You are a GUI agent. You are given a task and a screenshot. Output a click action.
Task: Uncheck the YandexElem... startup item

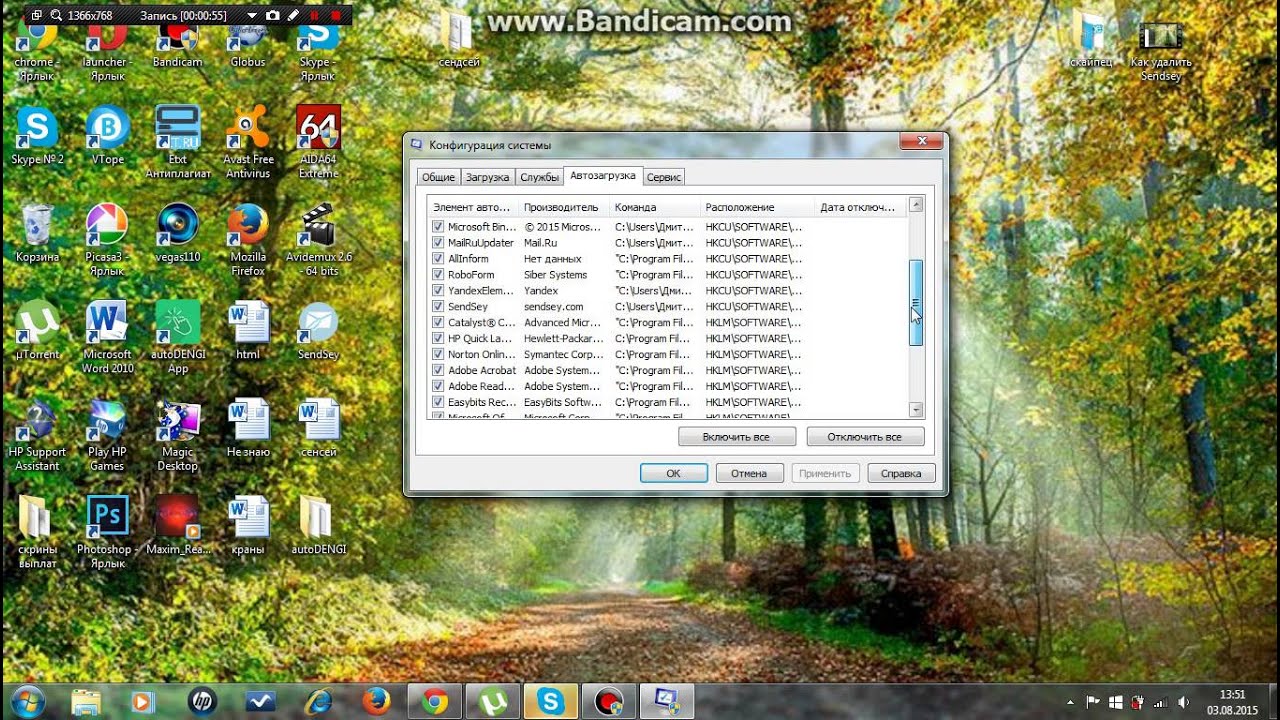pos(438,291)
